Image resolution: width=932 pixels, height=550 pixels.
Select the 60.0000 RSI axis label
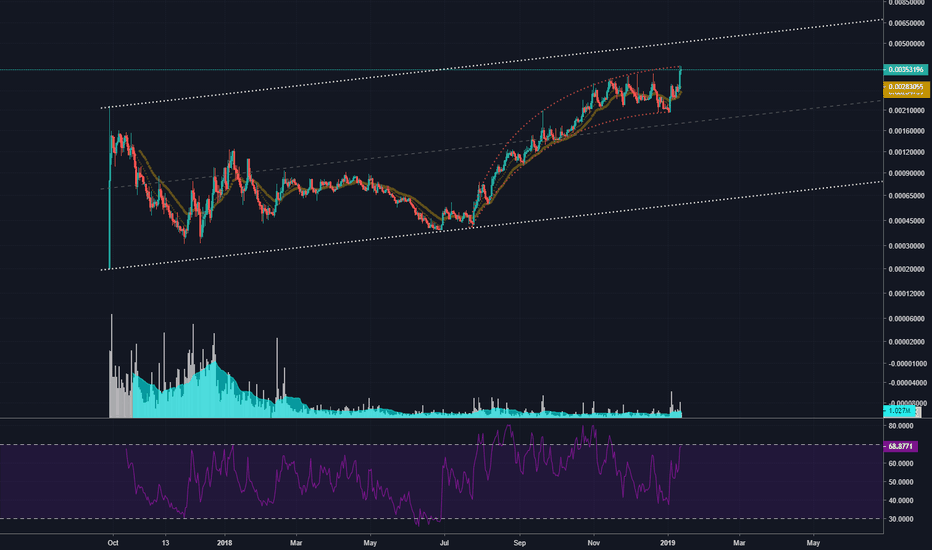[x=901, y=464]
